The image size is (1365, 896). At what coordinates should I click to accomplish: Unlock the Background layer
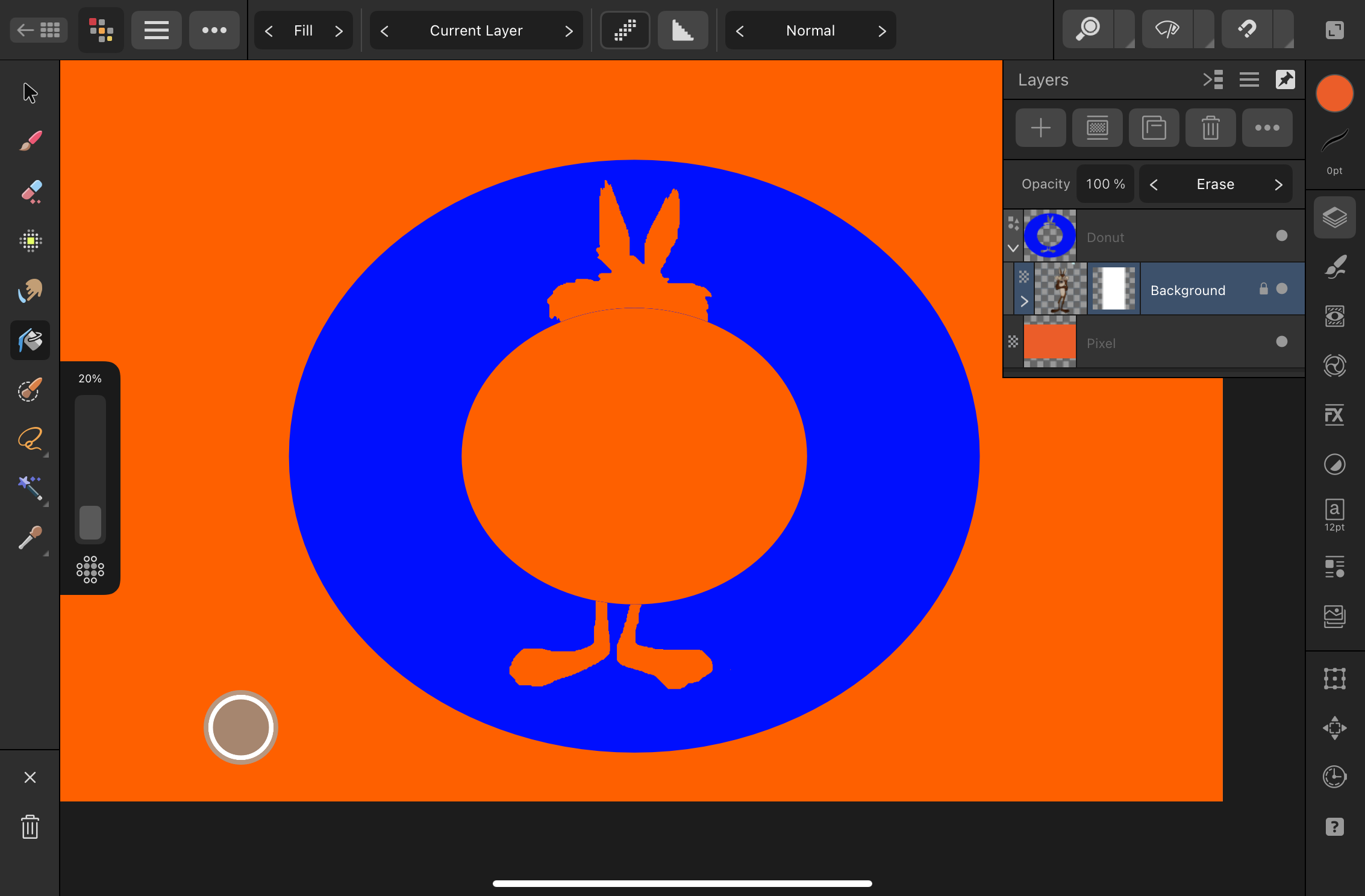tap(1264, 289)
